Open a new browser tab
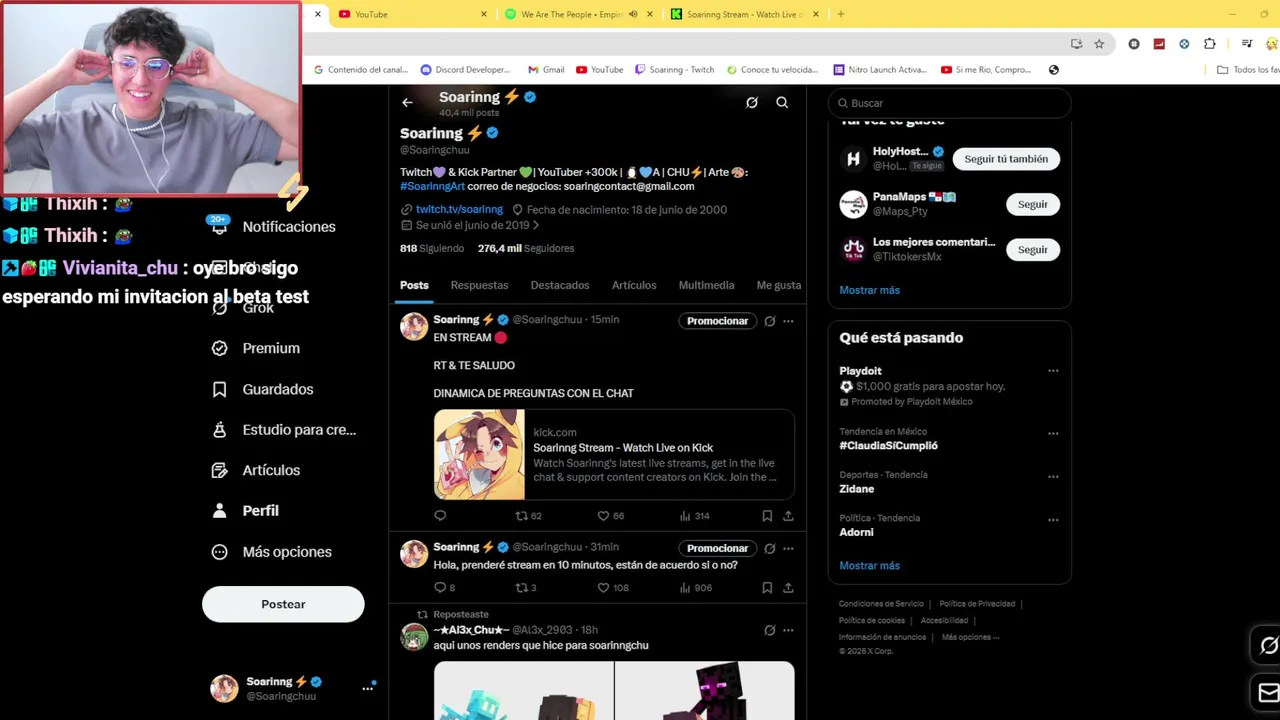Viewport: 1280px width, 720px height. (x=840, y=14)
